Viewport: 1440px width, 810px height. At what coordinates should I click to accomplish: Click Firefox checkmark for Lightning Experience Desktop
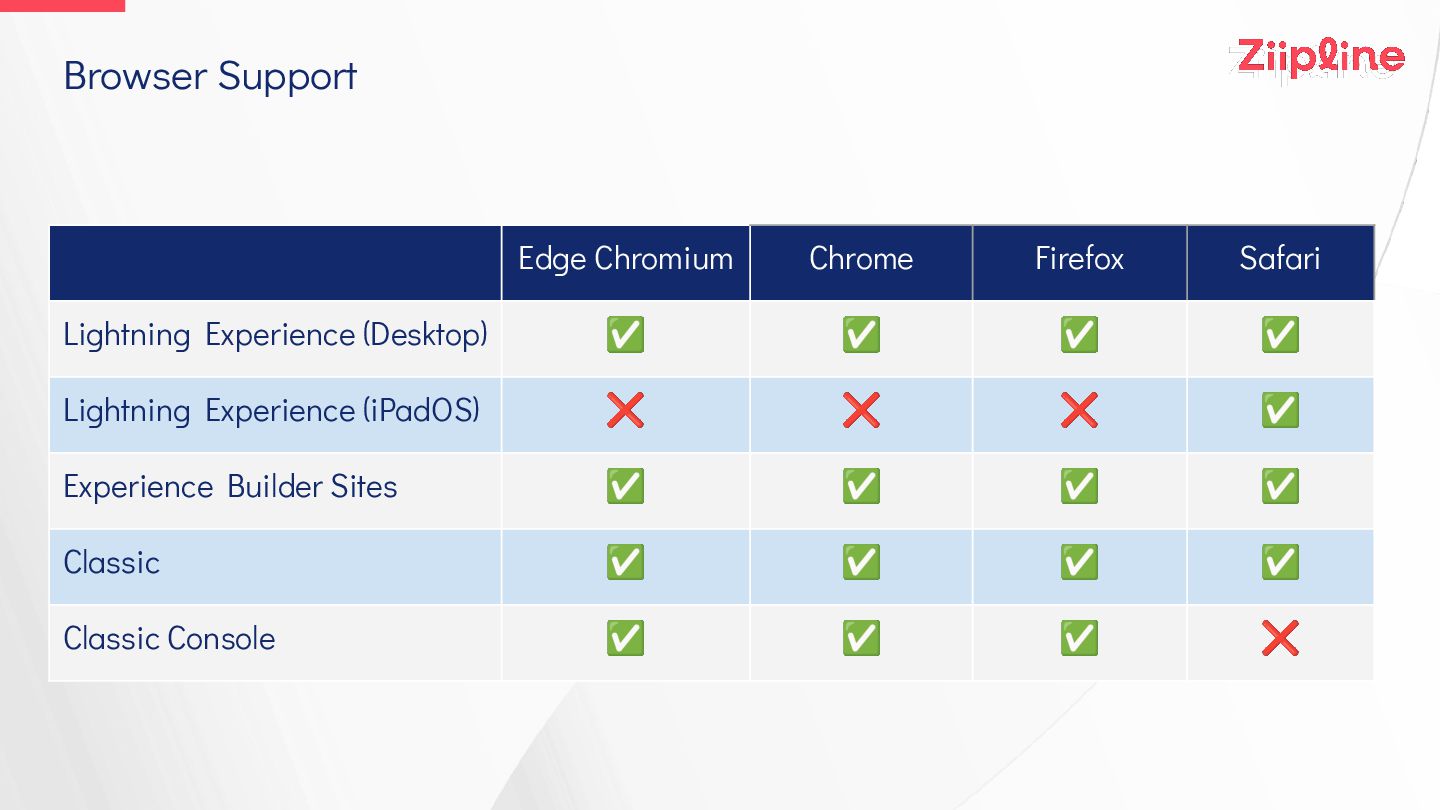point(1079,334)
